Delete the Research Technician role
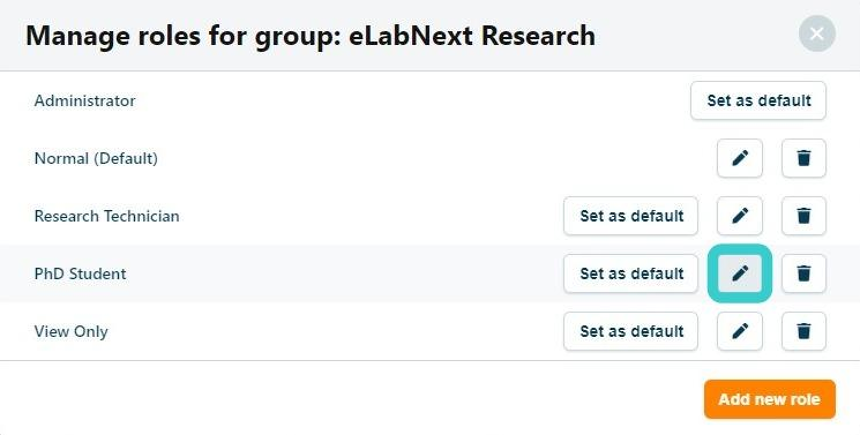860x435 pixels. (x=804, y=216)
